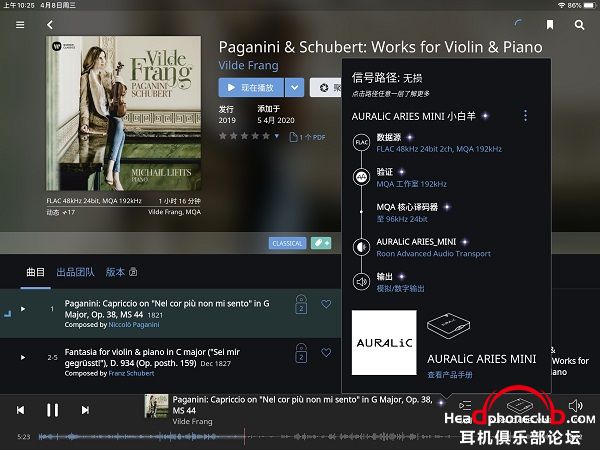600x450 pixels.
Task: Expand the play options dropdown arrow
Action: click(x=294, y=88)
